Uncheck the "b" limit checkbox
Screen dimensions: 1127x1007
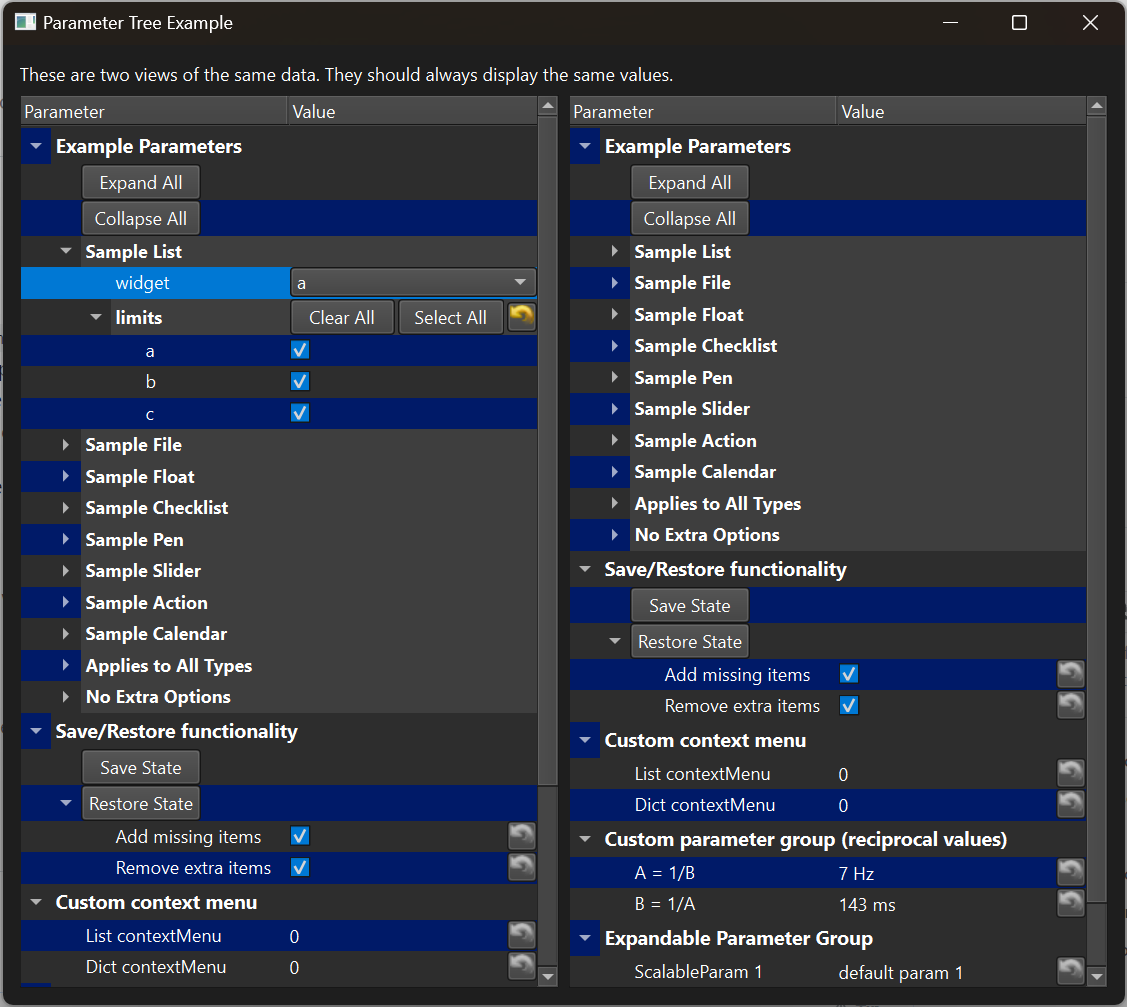click(299, 381)
